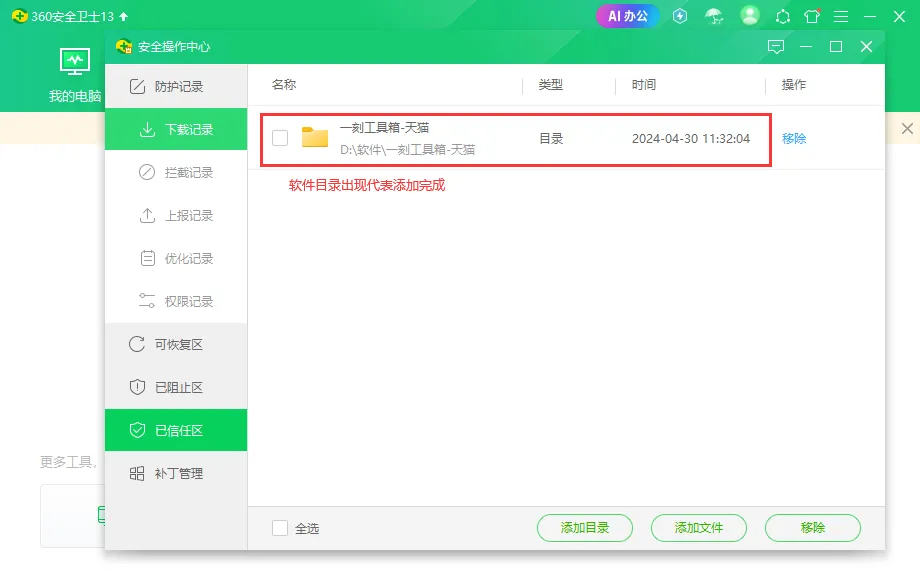Open the main hamburger menu
The image size is (920, 580).
pyautogui.click(x=841, y=16)
